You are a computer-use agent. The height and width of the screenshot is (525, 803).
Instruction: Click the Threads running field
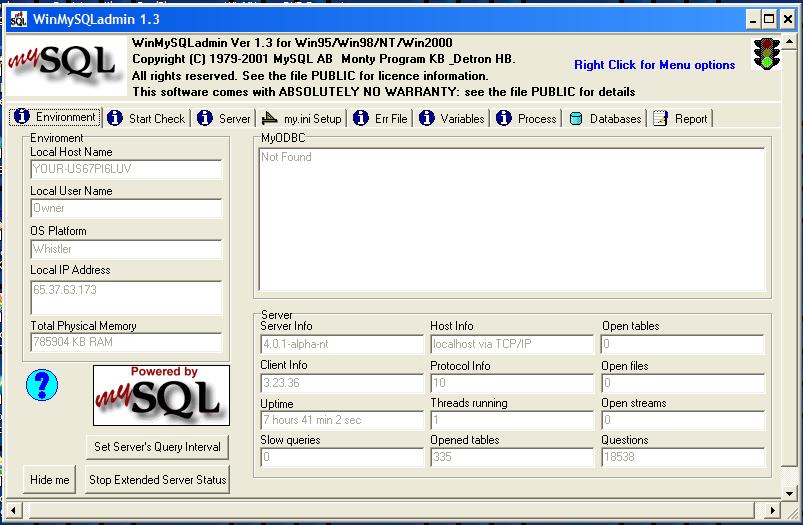coord(512,420)
